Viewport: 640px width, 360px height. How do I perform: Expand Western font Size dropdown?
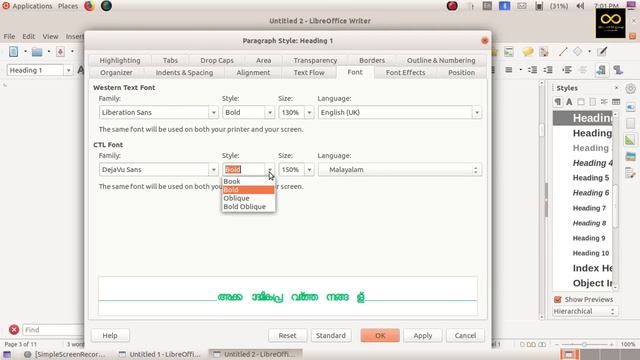[x=309, y=113]
